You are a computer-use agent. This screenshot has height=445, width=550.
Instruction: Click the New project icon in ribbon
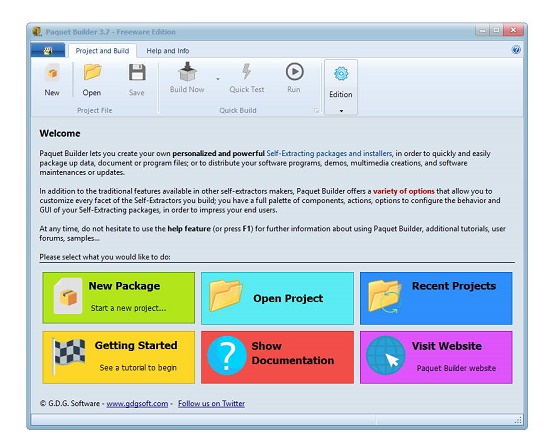[x=52, y=73]
